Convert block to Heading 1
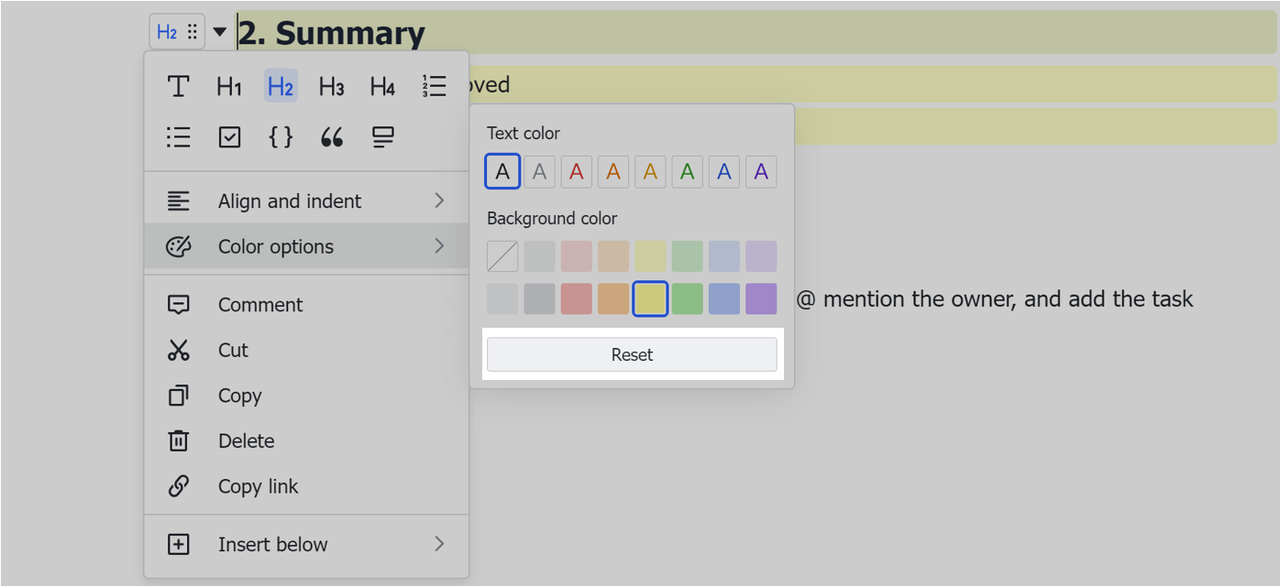Viewport: 1280px width, 586px height. click(229, 87)
